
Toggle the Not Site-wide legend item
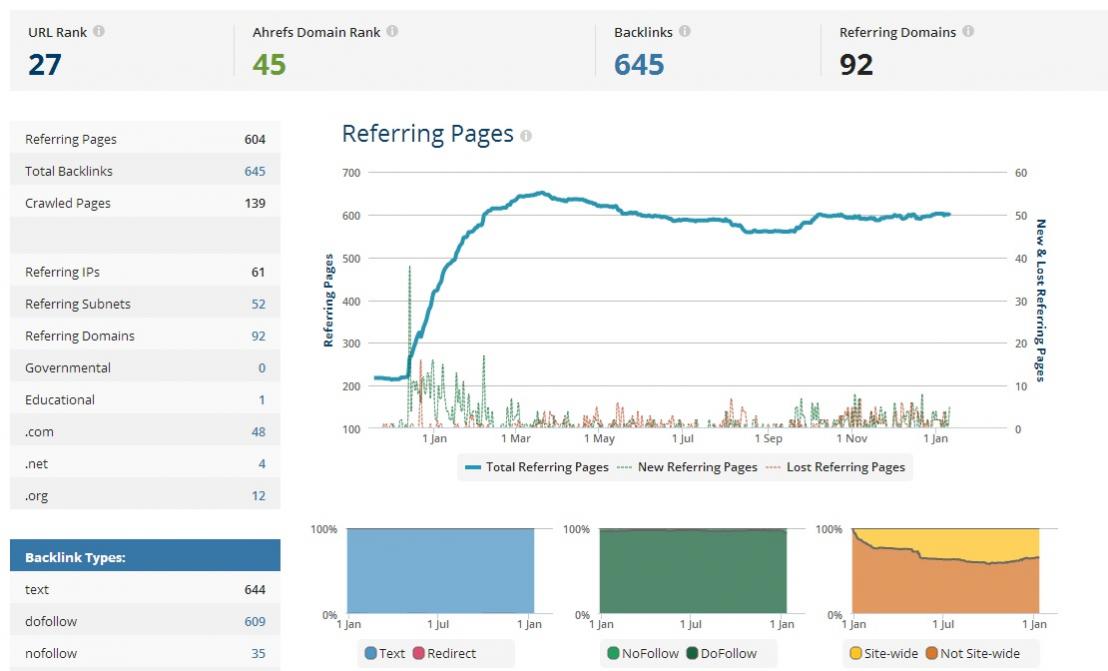[x=971, y=653]
